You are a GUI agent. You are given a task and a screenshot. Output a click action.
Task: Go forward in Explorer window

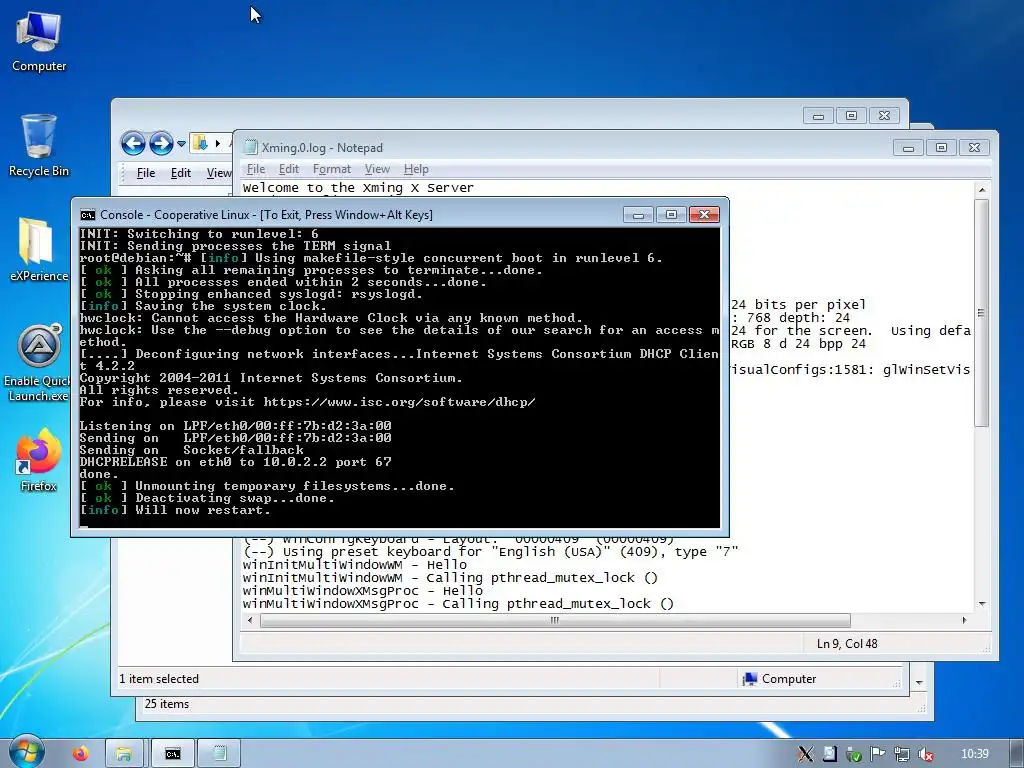coord(161,143)
